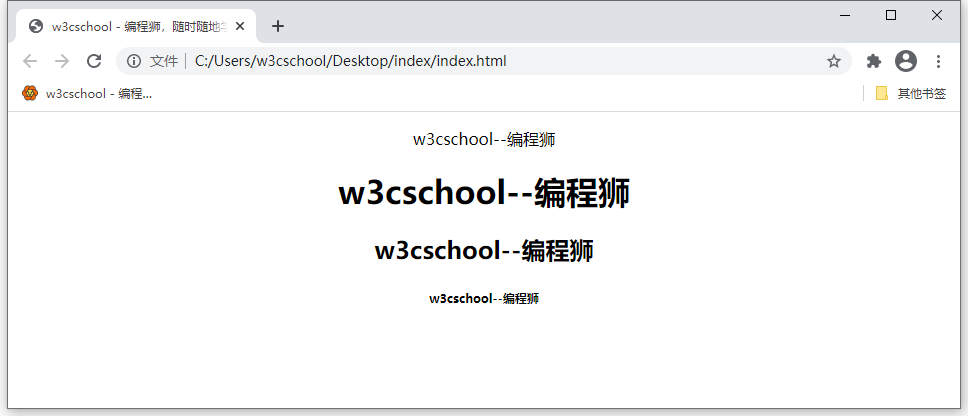
Task: Click the medium-sized w3cschool--编程狮 heading
Action: click(484, 251)
